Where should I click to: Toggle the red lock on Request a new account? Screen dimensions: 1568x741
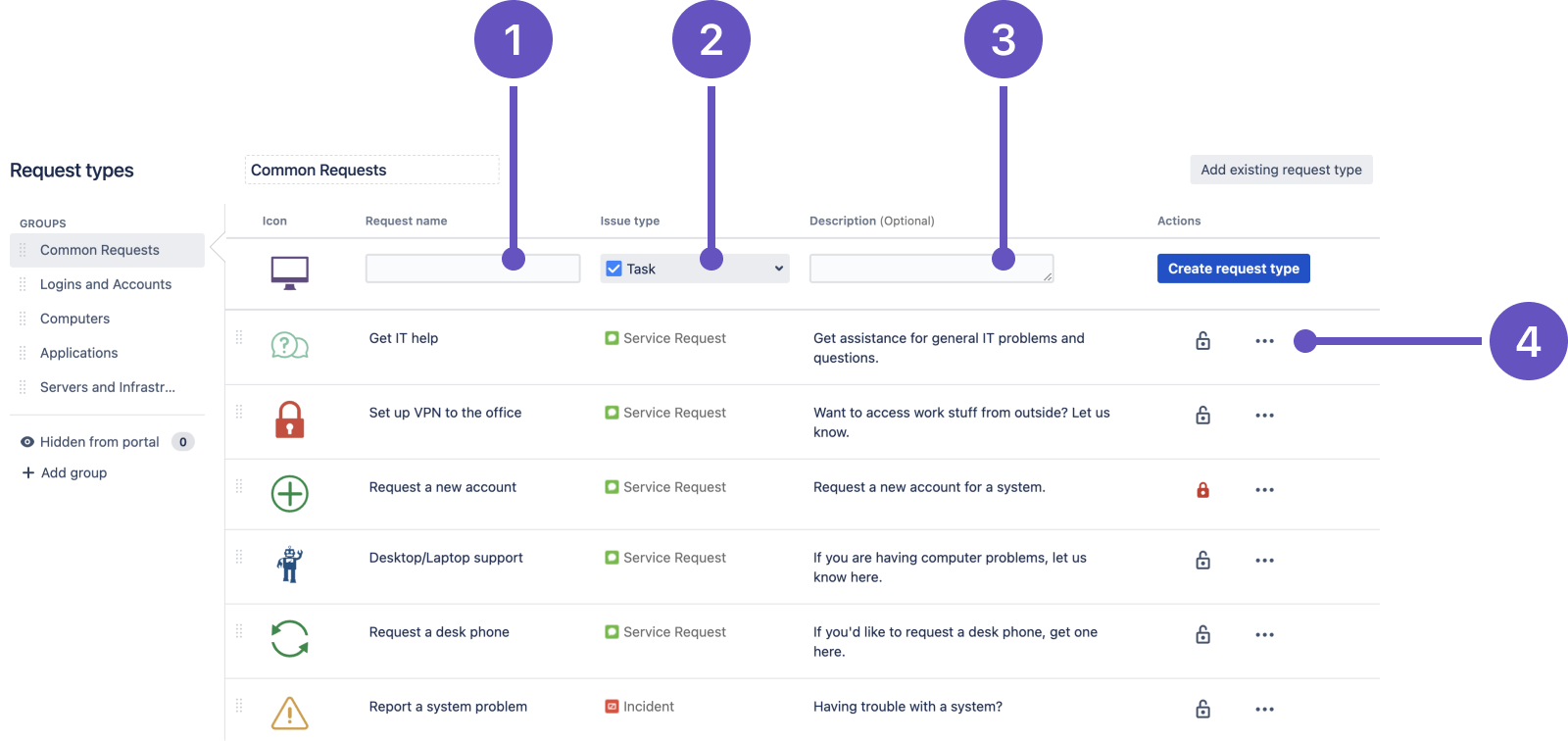point(1202,490)
